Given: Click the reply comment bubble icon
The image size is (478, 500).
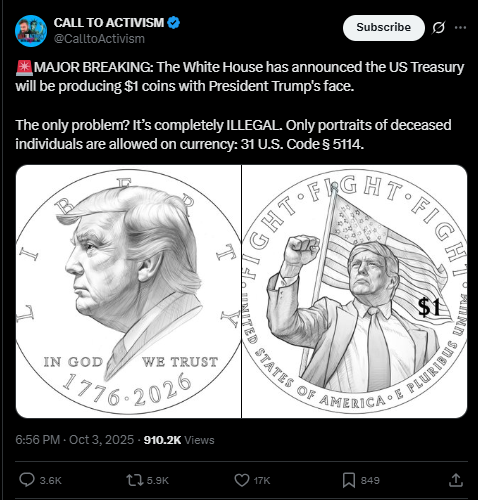Looking at the screenshot, I should [x=27, y=480].
